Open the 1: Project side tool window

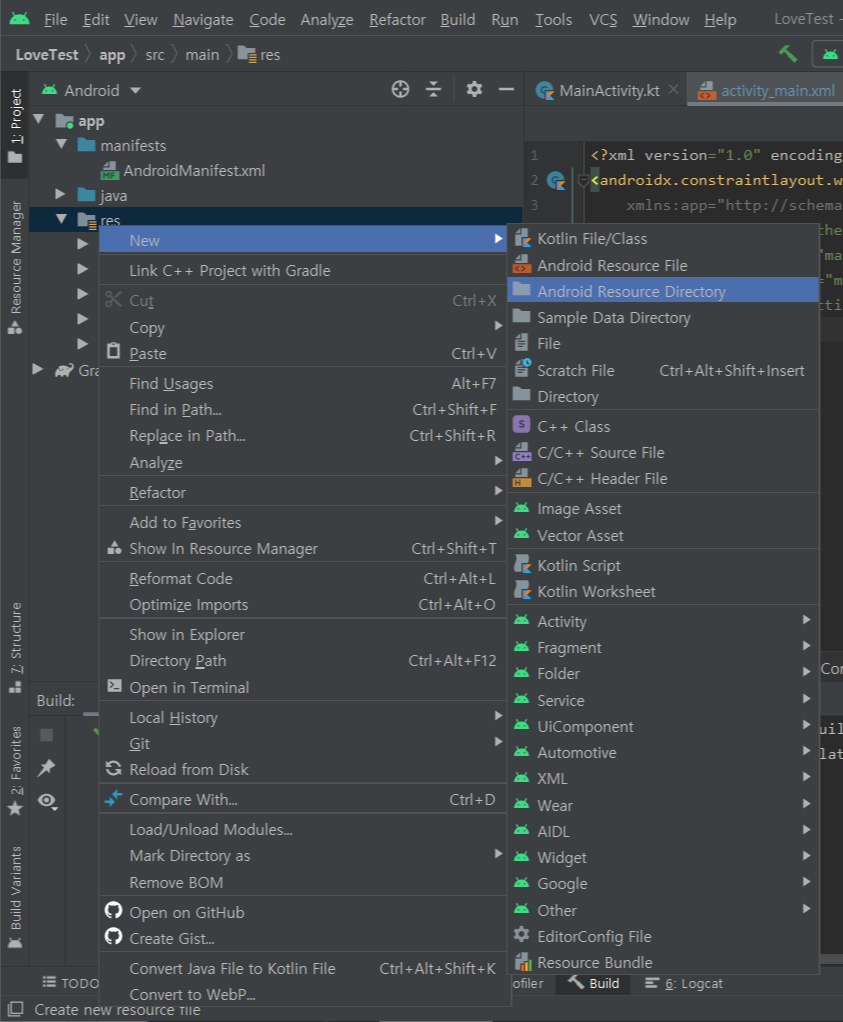[x=15, y=126]
